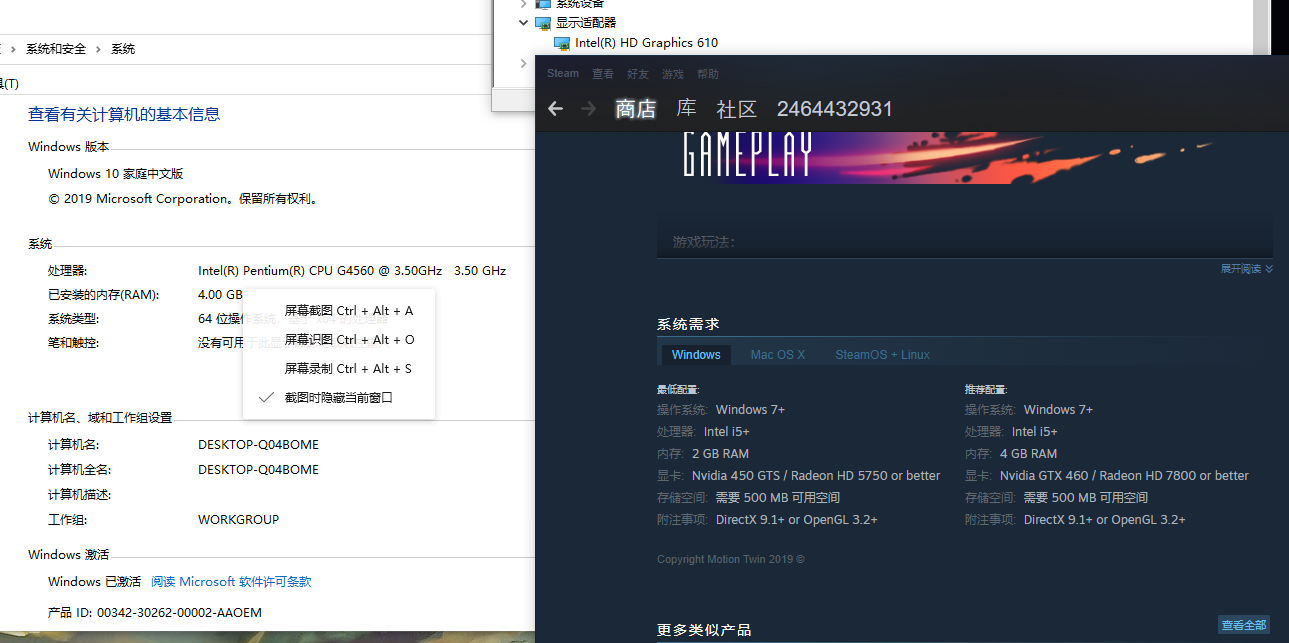1289x643 pixels.
Task: Click the 处理器 label in the System window
Action: tap(67, 271)
